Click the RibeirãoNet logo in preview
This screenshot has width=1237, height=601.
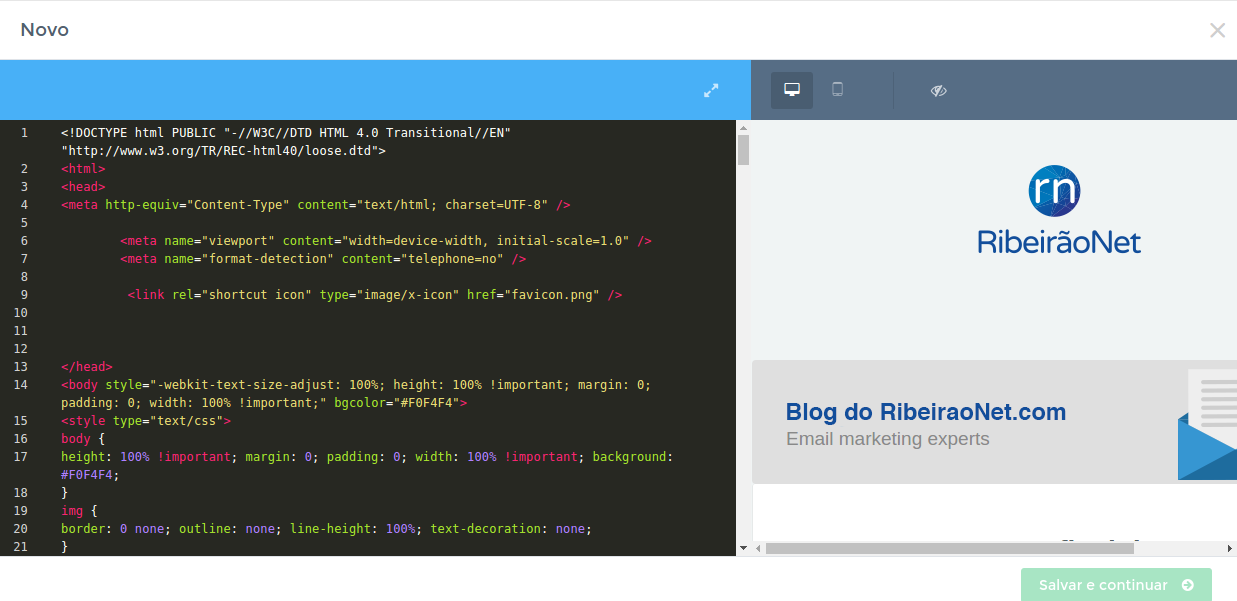click(1058, 210)
